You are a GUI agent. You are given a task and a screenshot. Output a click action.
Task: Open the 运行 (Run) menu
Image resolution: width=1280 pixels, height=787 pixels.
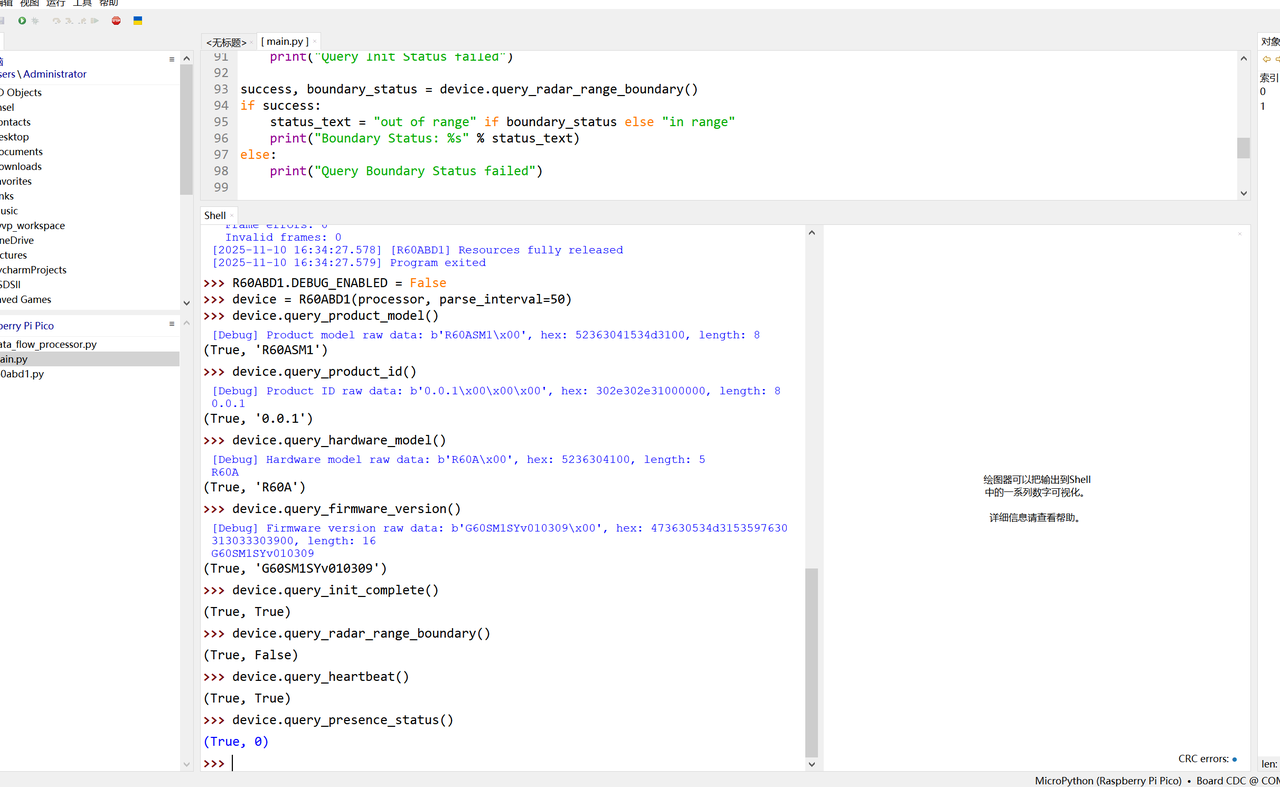tap(55, 3)
